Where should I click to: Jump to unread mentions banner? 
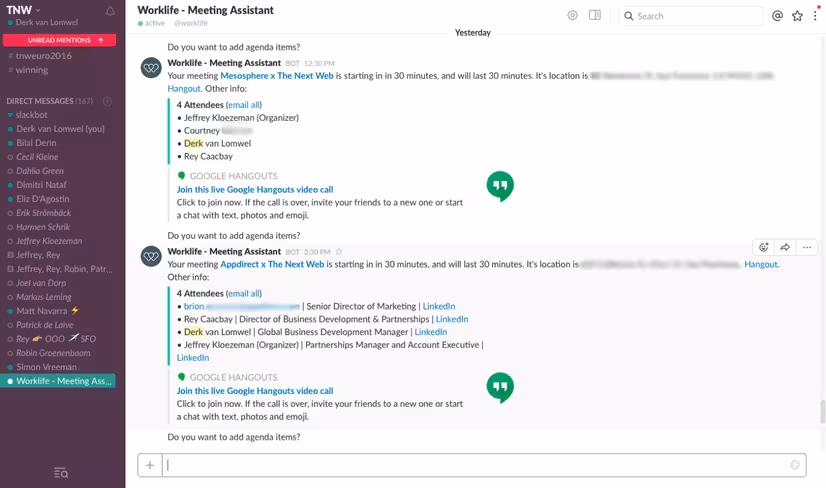pyautogui.click(x=60, y=40)
